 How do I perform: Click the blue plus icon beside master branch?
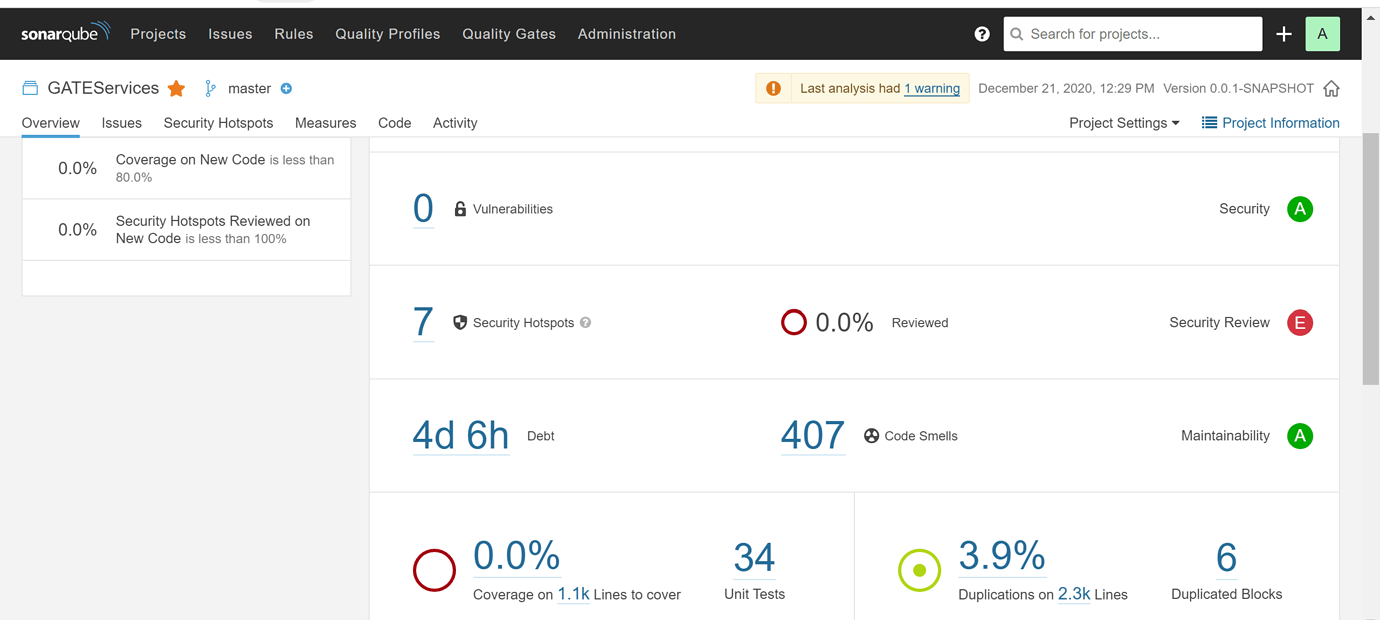click(x=286, y=89)
